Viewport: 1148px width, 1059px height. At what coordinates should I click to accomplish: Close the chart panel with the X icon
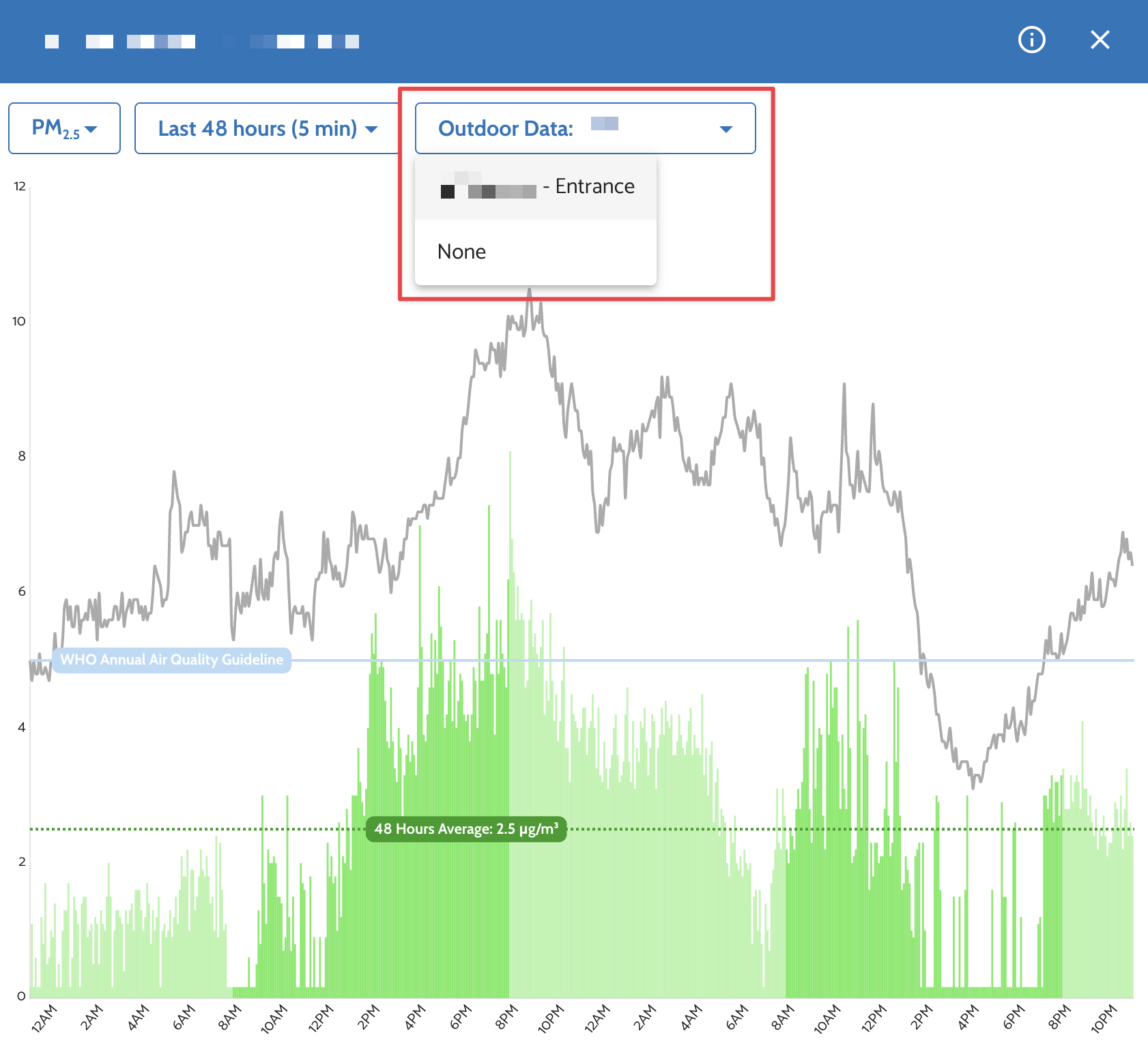[x=1100, y=40]
